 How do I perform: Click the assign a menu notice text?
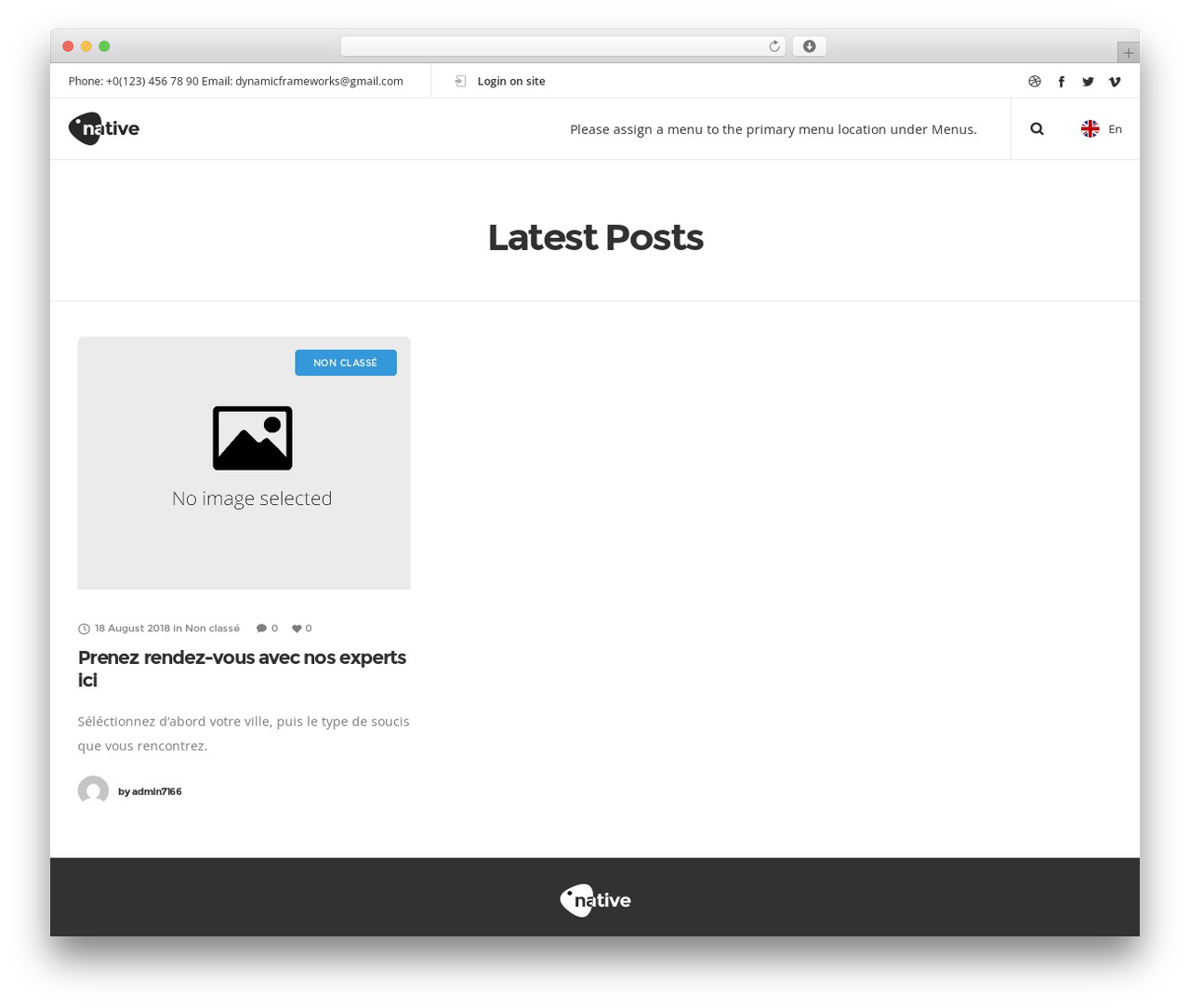773,129
